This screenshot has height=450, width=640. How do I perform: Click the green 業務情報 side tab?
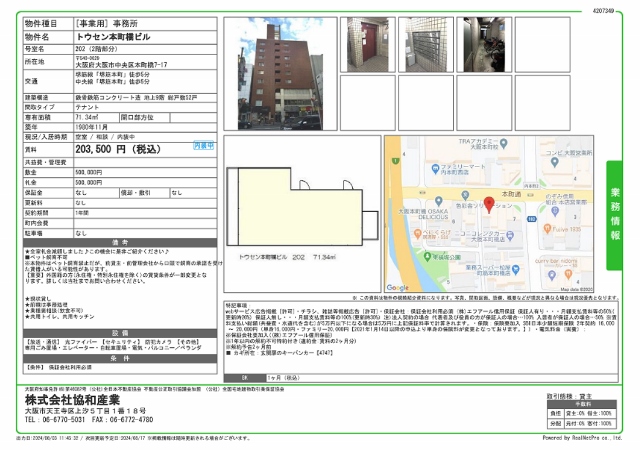click(614, 215)
